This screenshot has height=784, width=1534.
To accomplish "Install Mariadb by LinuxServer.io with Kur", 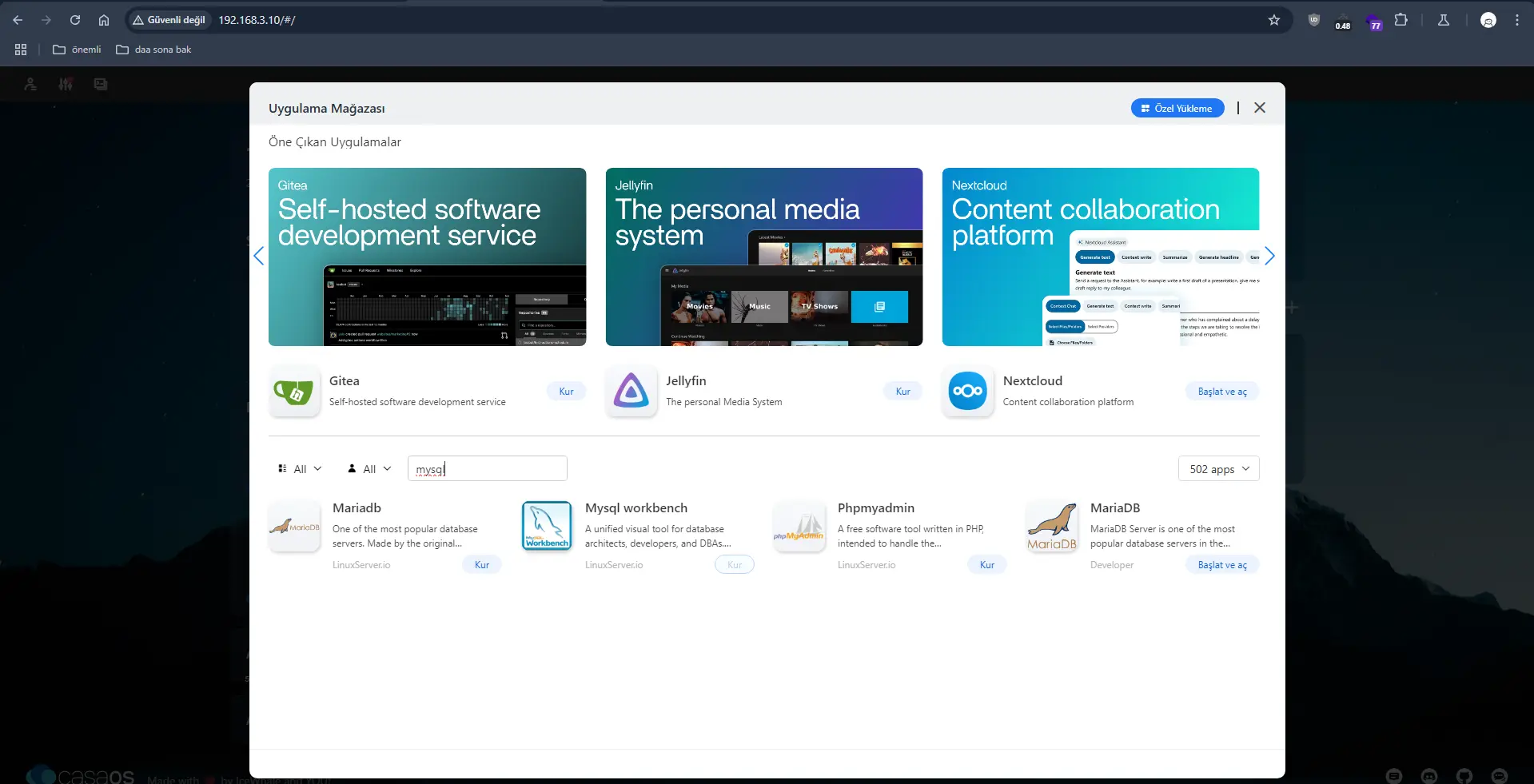I will pyautogui.click(x=482, y=565).
